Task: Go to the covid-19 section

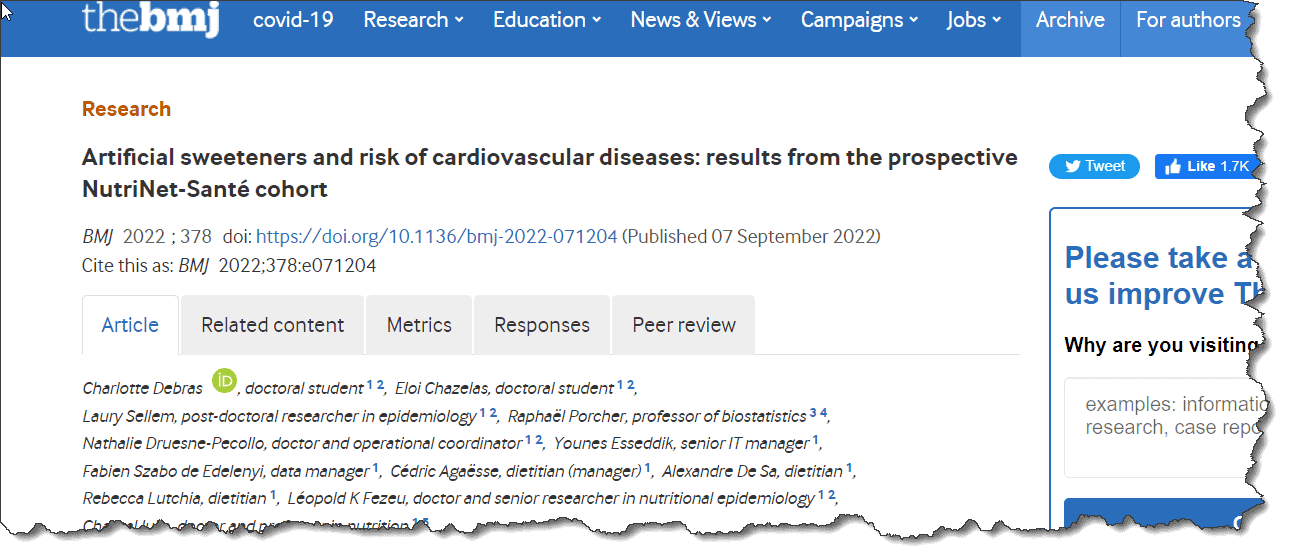Action: pyautogui.click(x=293, y=20)
